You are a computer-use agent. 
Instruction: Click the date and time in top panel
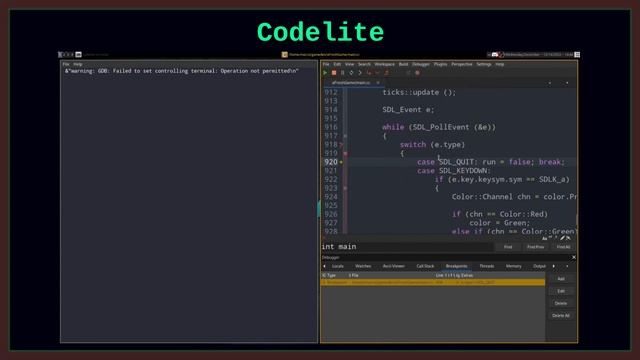[539, 55]
